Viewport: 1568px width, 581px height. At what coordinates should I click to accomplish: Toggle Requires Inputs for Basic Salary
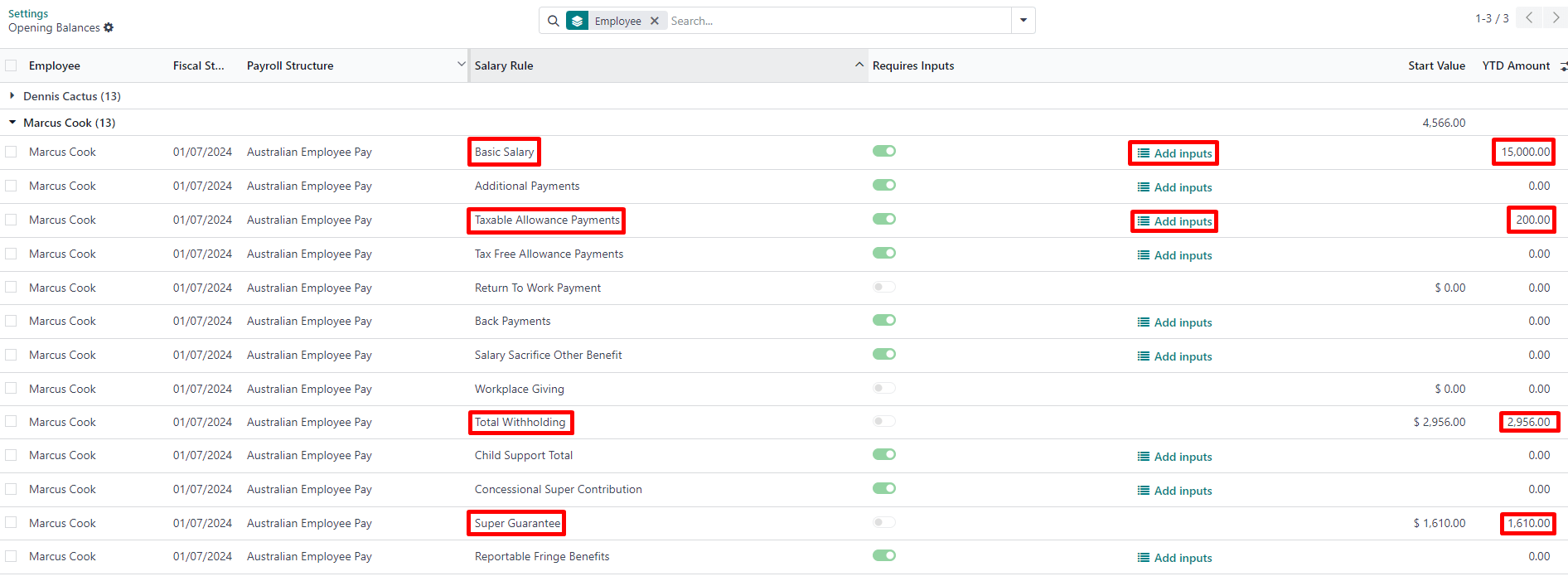click(x=884, y=151)
